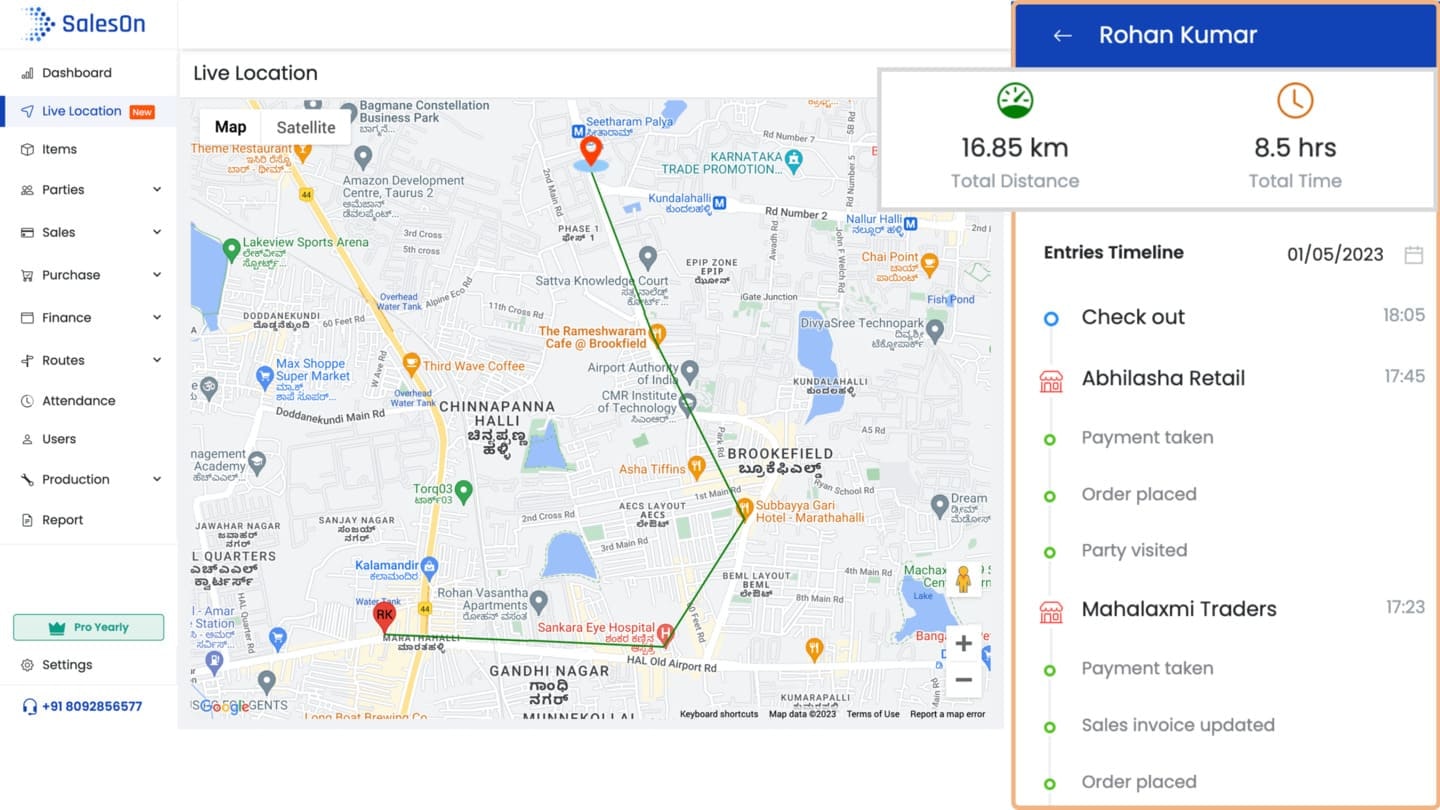This screenshot has height=810, width=1440.
Task: Zoom out the map with the minus button
Action: pyautogui.click(x=963, y=680)
